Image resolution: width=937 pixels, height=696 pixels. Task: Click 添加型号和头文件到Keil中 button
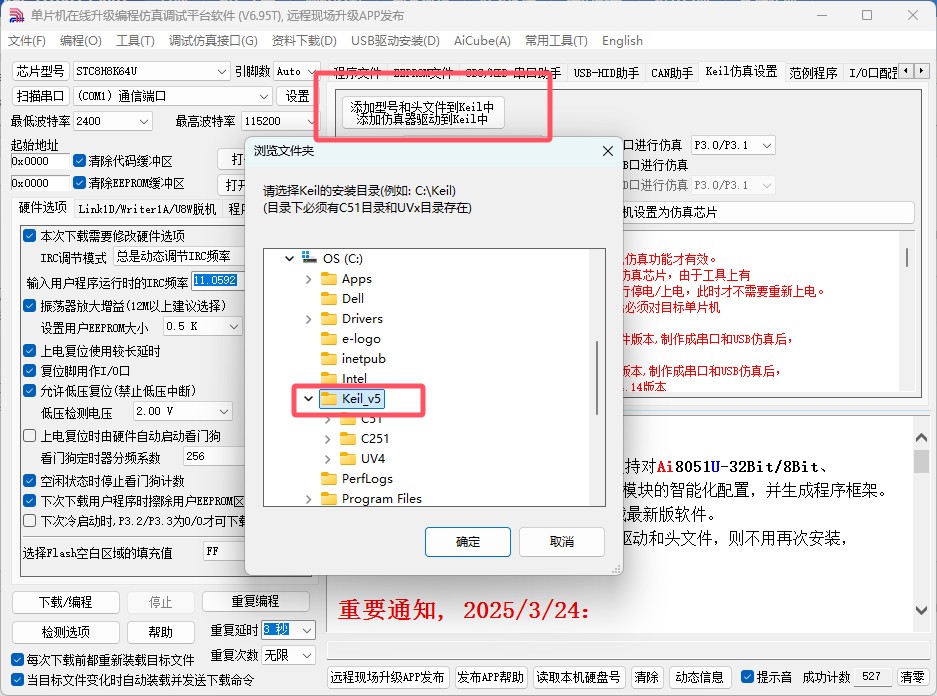click(x=422, y=112)
